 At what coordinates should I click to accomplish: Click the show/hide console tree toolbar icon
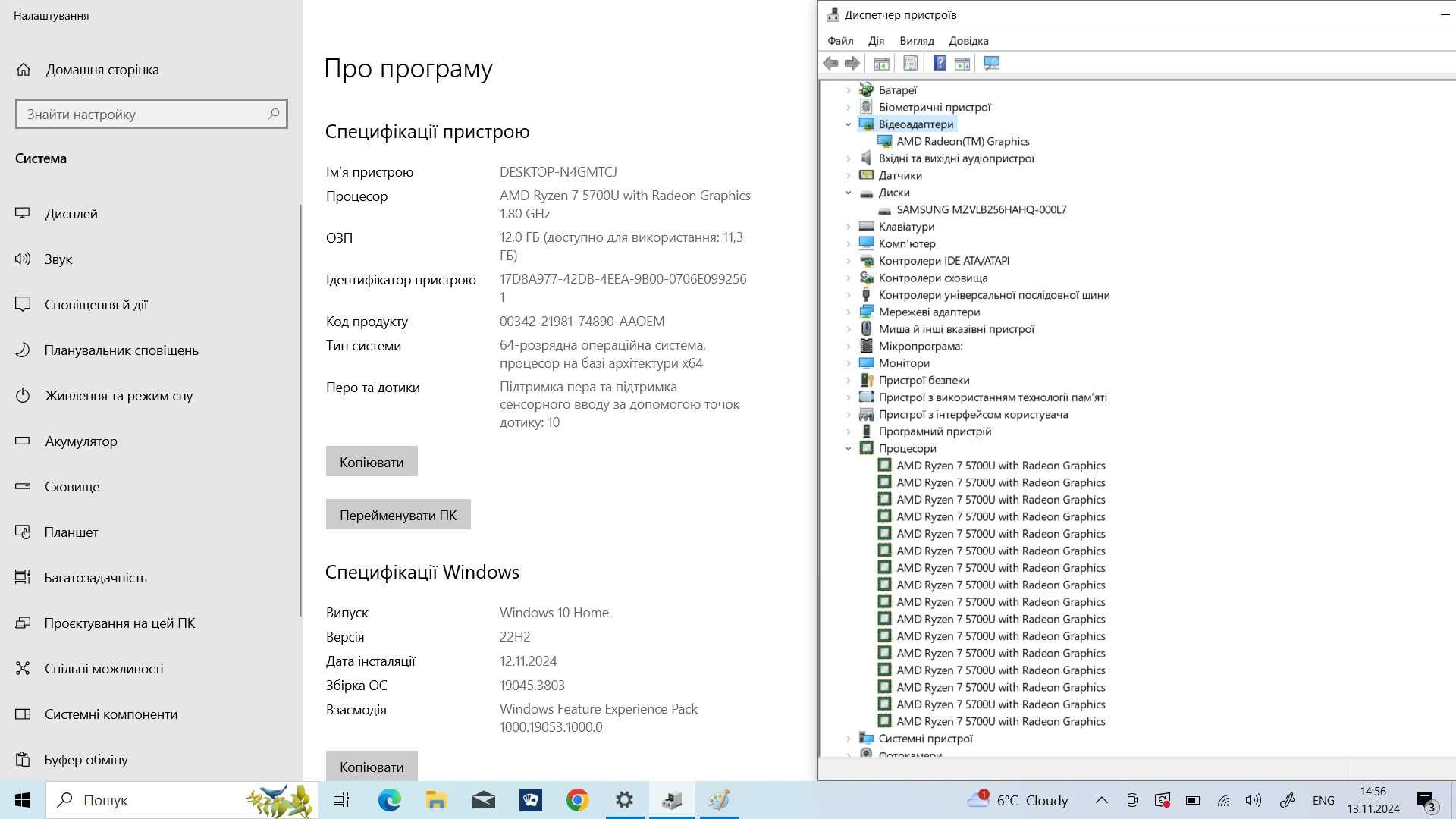[x=881, y=63]
